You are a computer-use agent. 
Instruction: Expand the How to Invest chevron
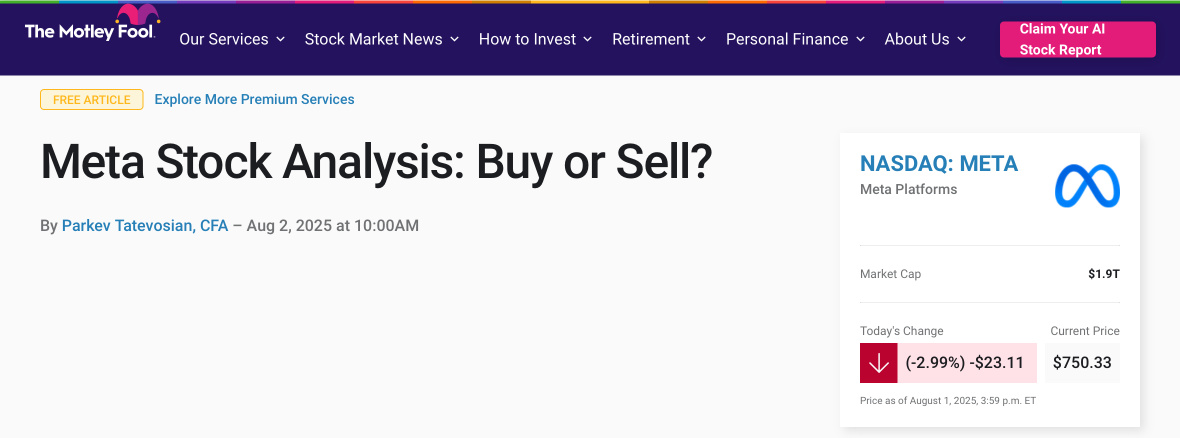(x=588, y=39)
